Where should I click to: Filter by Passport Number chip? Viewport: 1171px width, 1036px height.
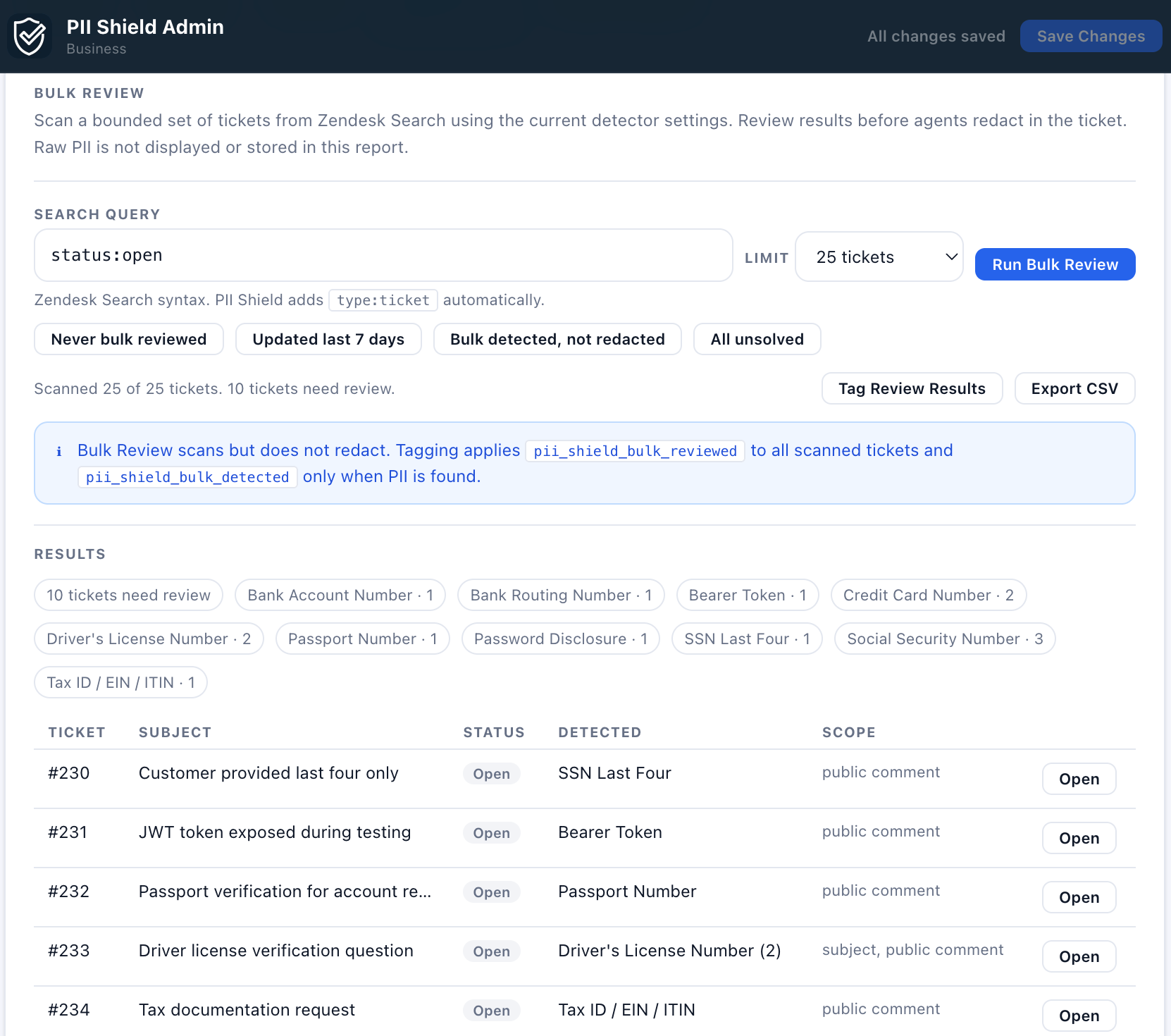coord(363,639)
